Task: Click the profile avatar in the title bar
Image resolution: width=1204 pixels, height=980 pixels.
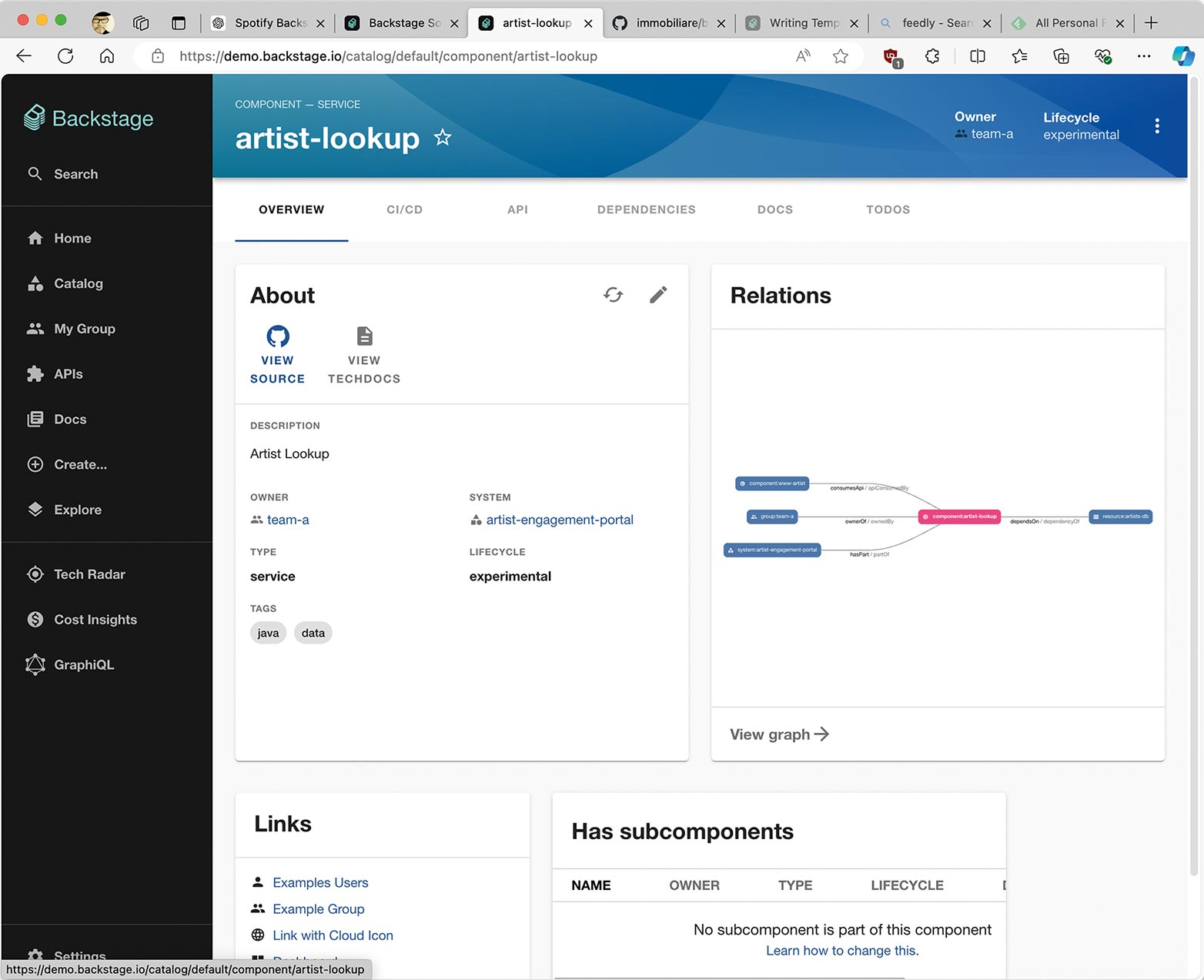Action: click(x=102, y=23)
